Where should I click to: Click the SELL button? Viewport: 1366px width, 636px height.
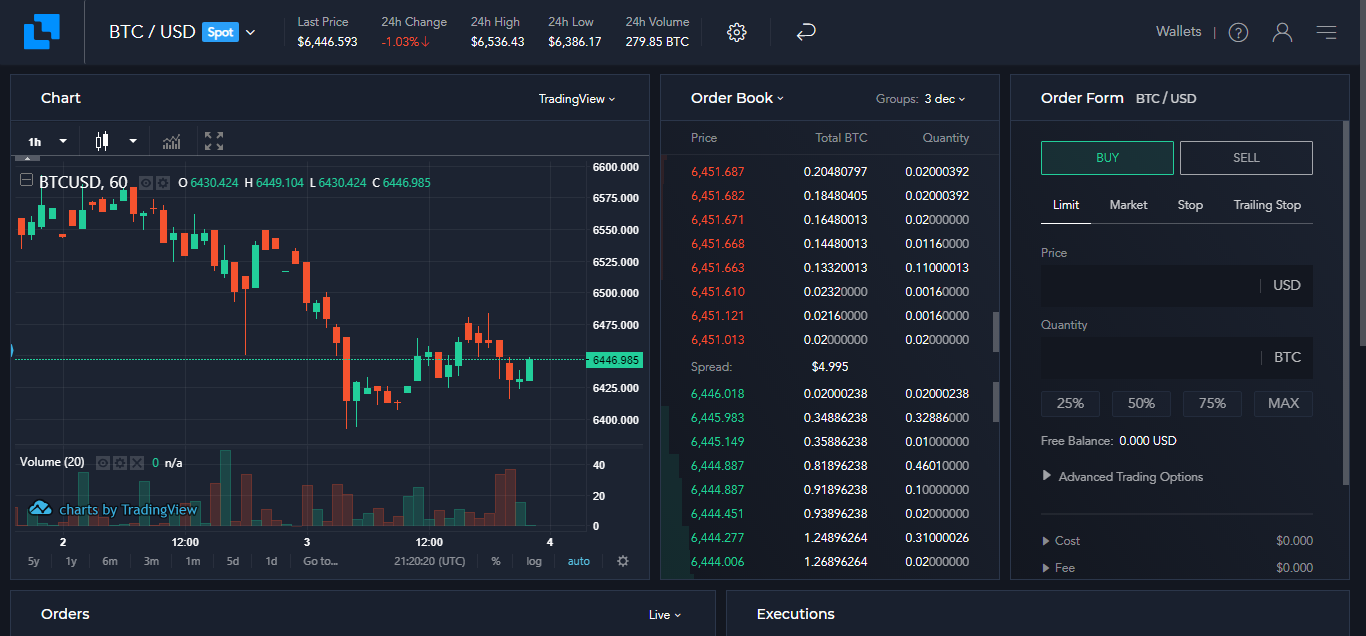click(x=1246, y=158)
